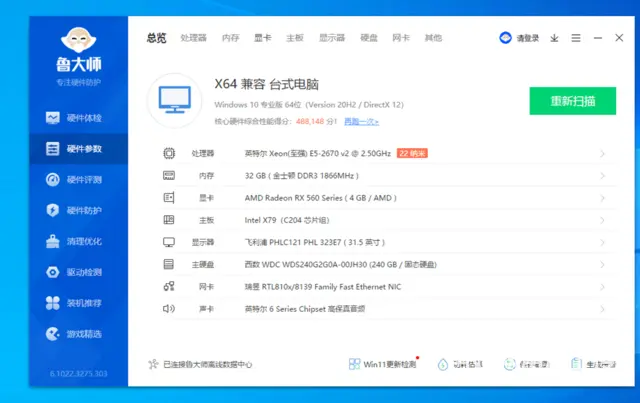Switch to the 显卡 tab

click(x=263, y=38)
